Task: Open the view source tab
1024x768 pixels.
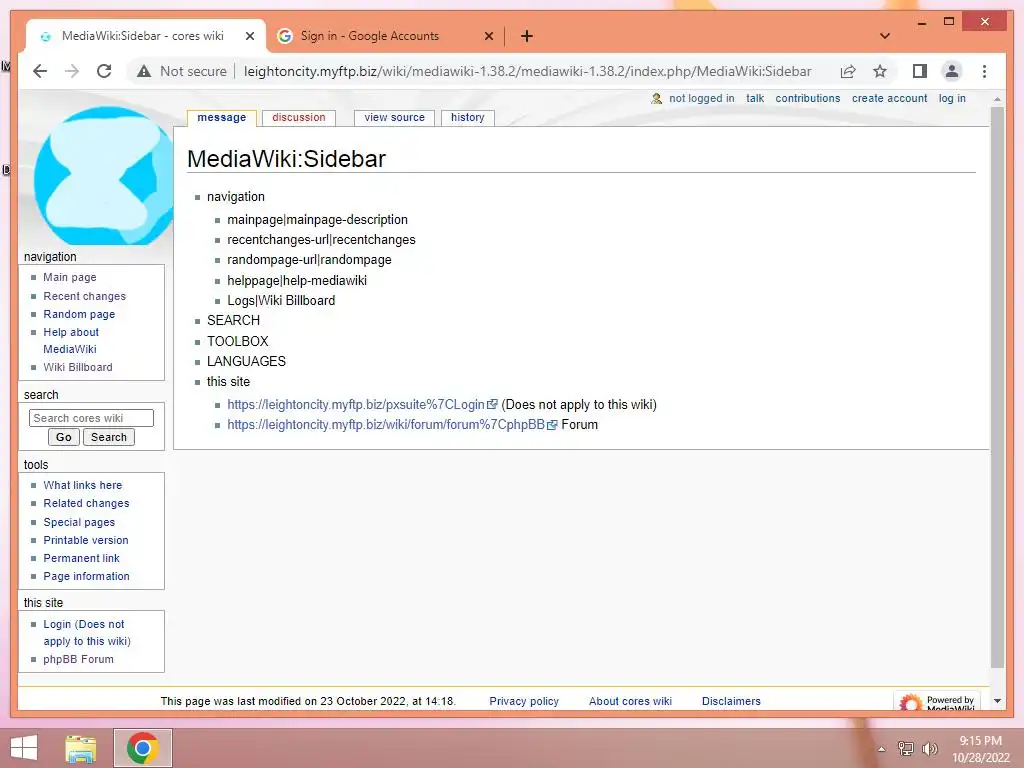Action: click(394, 118)
